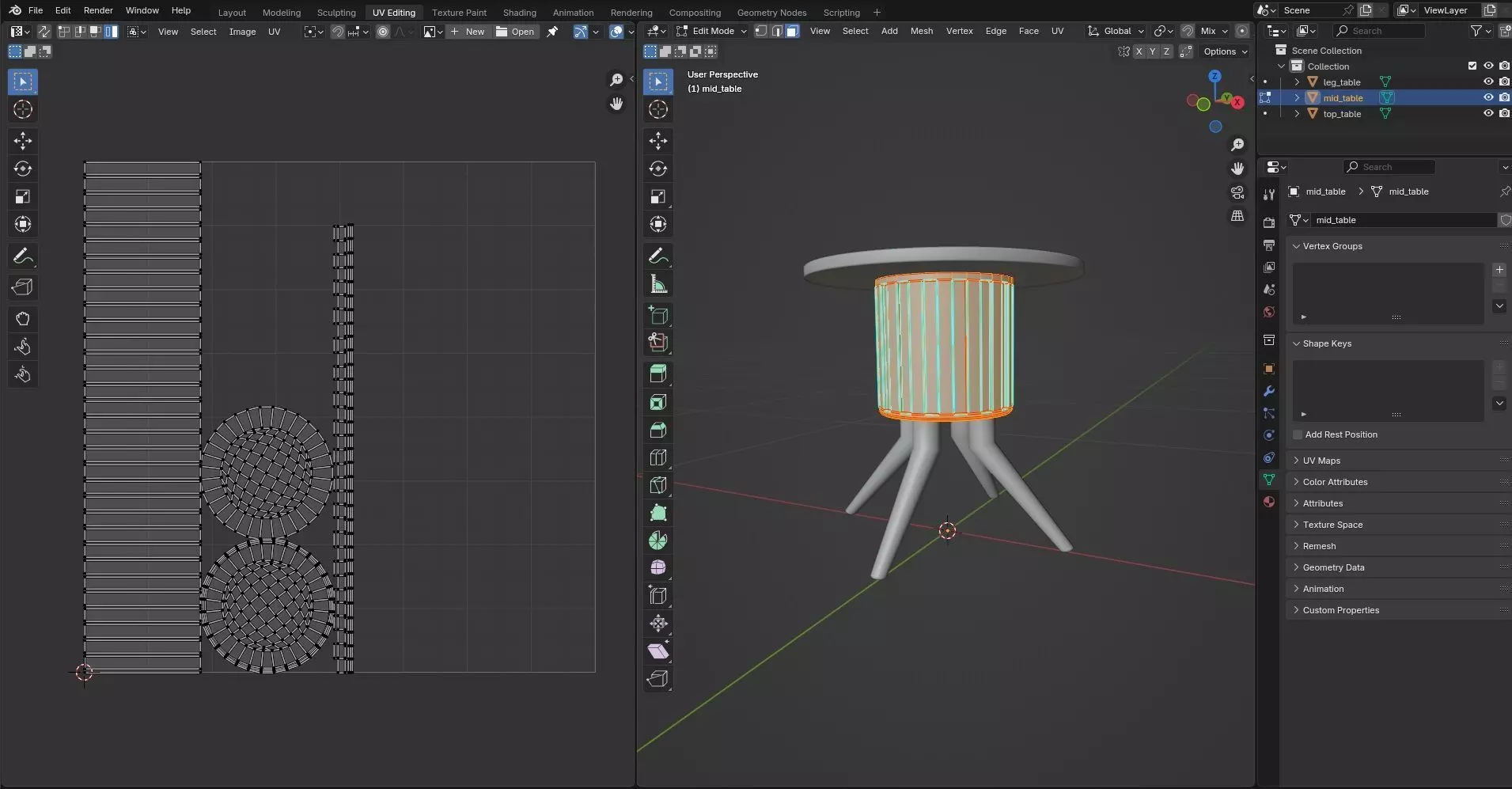
Task: Open the Image menu in UV editor
Action: 242,32
